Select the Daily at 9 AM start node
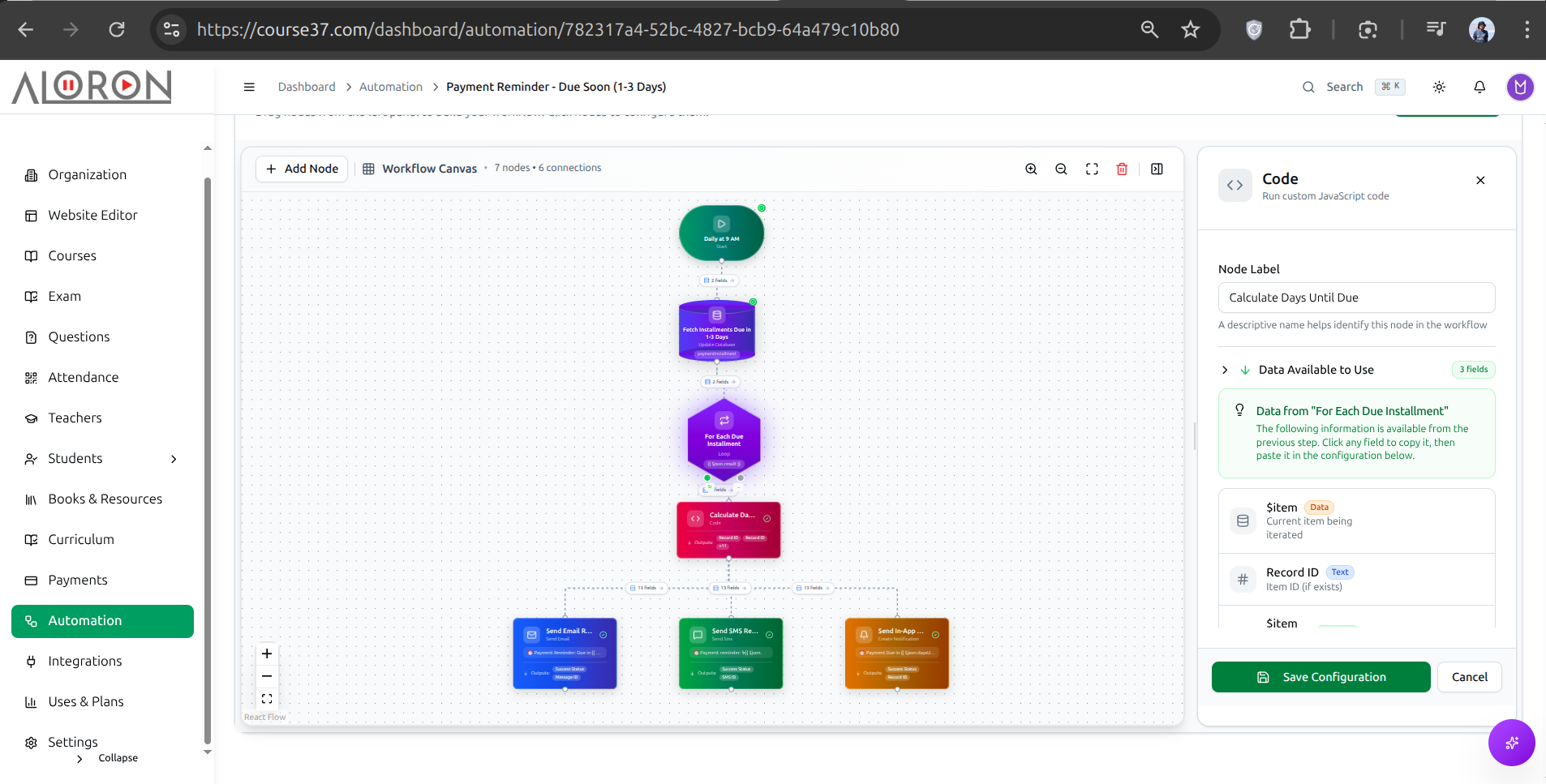Screen dimensions: 1546x784 (x=721, y=233)
